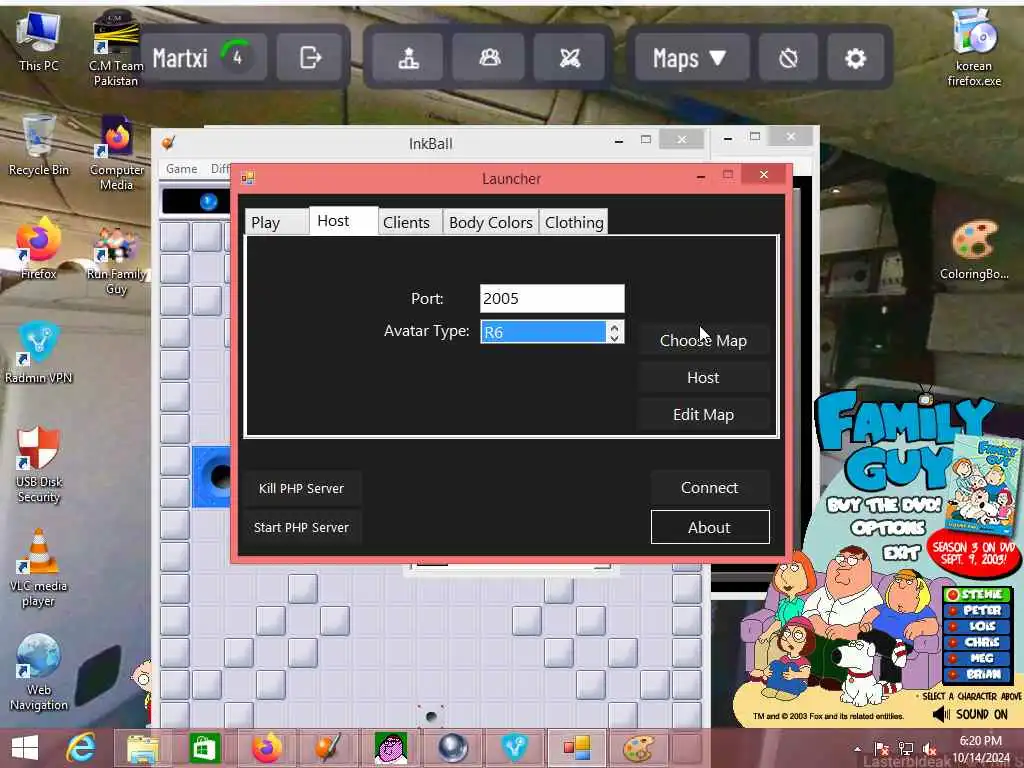Open the Maps dropdown in top overlay
This screenshot has height=768, width=1024.
pos(690,58)
